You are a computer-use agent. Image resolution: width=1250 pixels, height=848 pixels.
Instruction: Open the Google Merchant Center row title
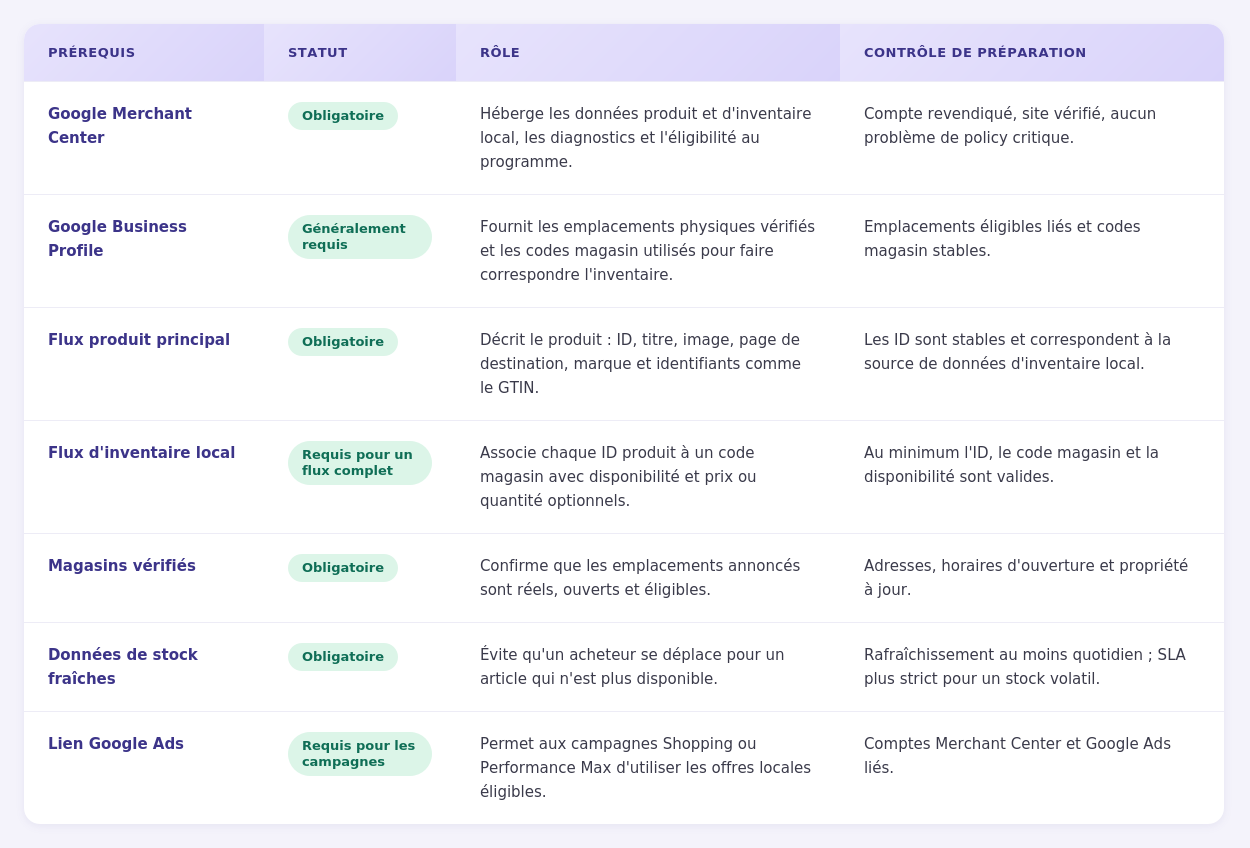click(x=120, y=126)
